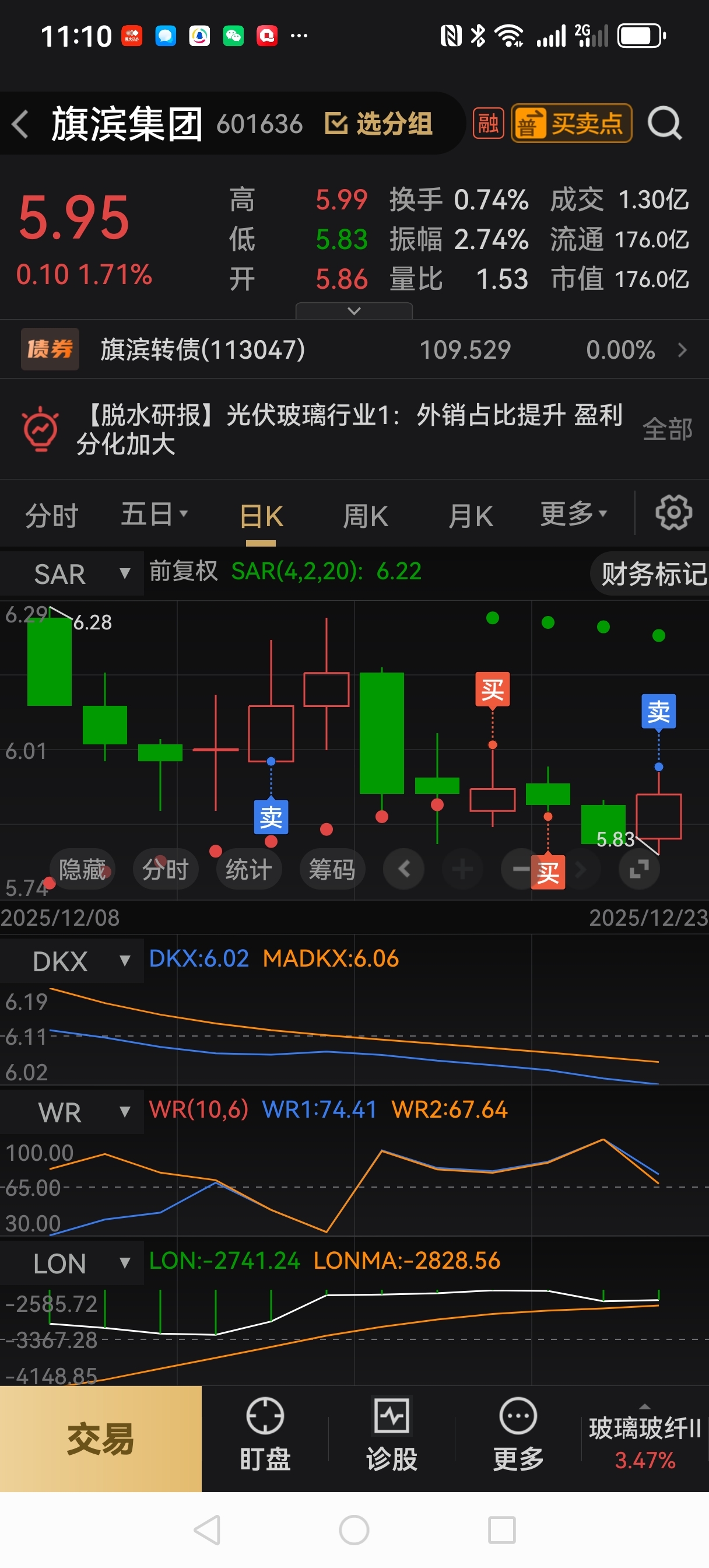Tap the Android recent apps button
Screen dimensions: 709x1568
pyautogui.click(x=502, y=1530)
